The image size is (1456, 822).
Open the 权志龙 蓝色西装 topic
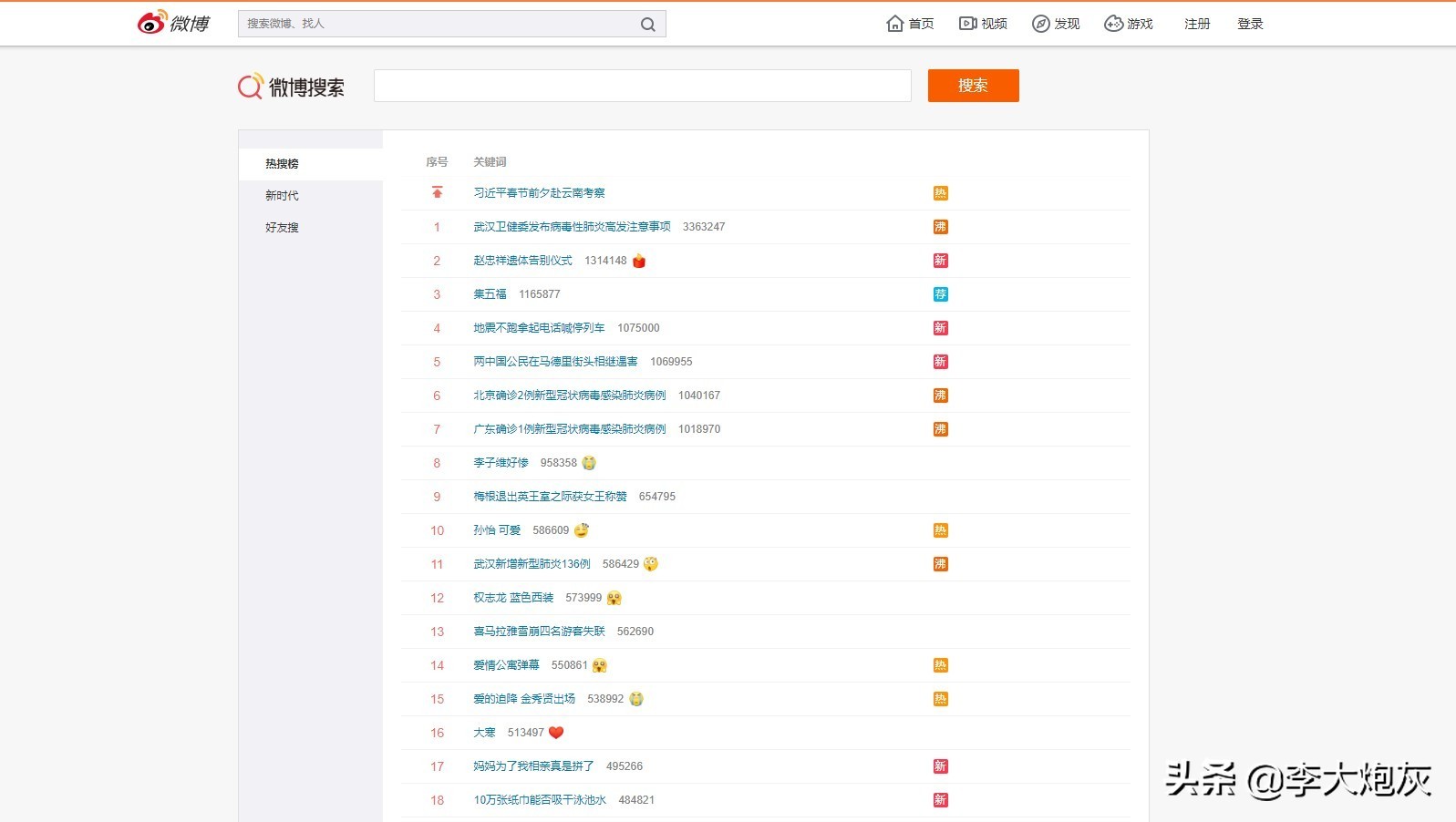pyautogui.click(x=513, y=598)
